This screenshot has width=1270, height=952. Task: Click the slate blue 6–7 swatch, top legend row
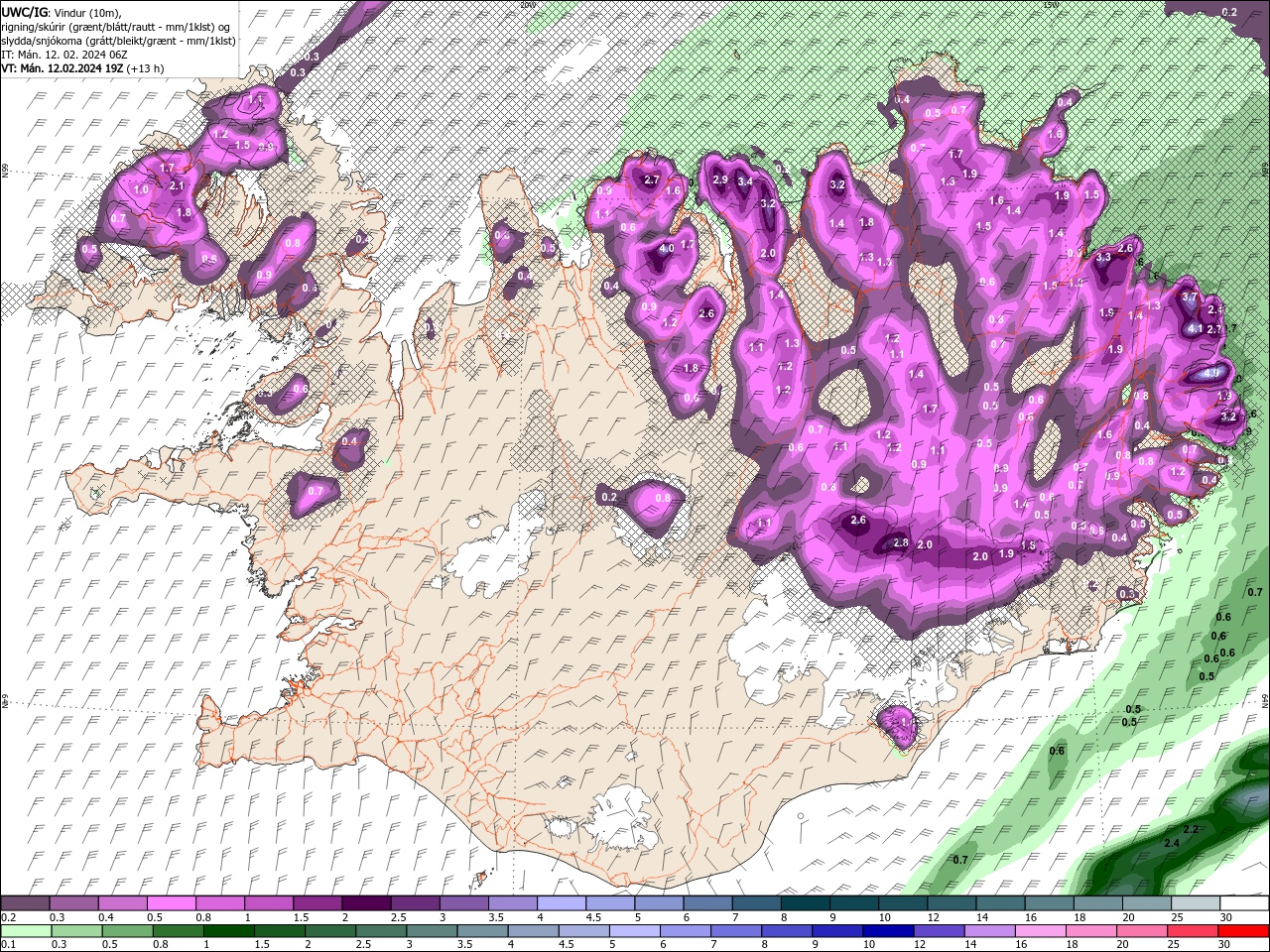[x=707, y=904]
